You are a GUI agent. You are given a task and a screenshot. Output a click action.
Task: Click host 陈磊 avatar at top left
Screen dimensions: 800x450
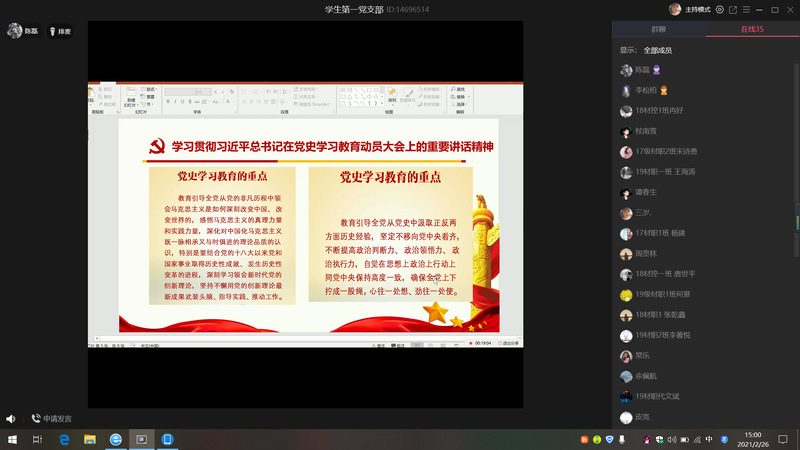(15, 30)
